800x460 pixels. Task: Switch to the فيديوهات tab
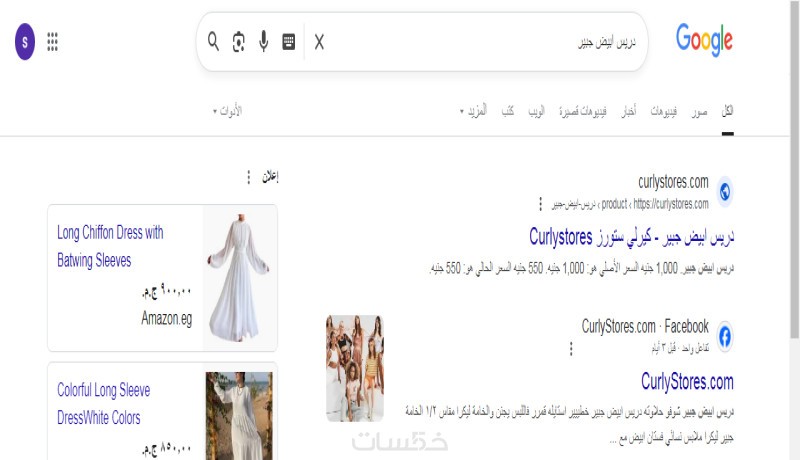(x=663, y=111)
